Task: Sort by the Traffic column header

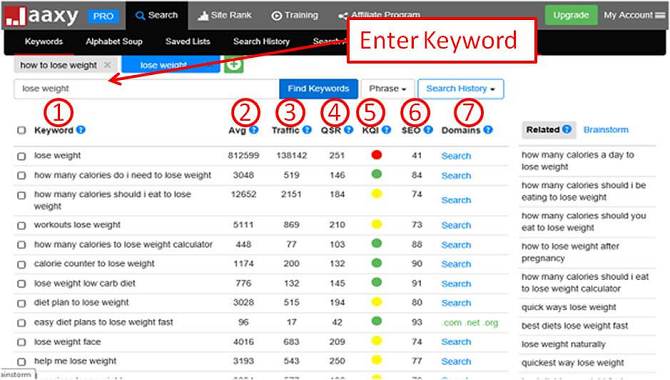Action: (x=285, y=130)
